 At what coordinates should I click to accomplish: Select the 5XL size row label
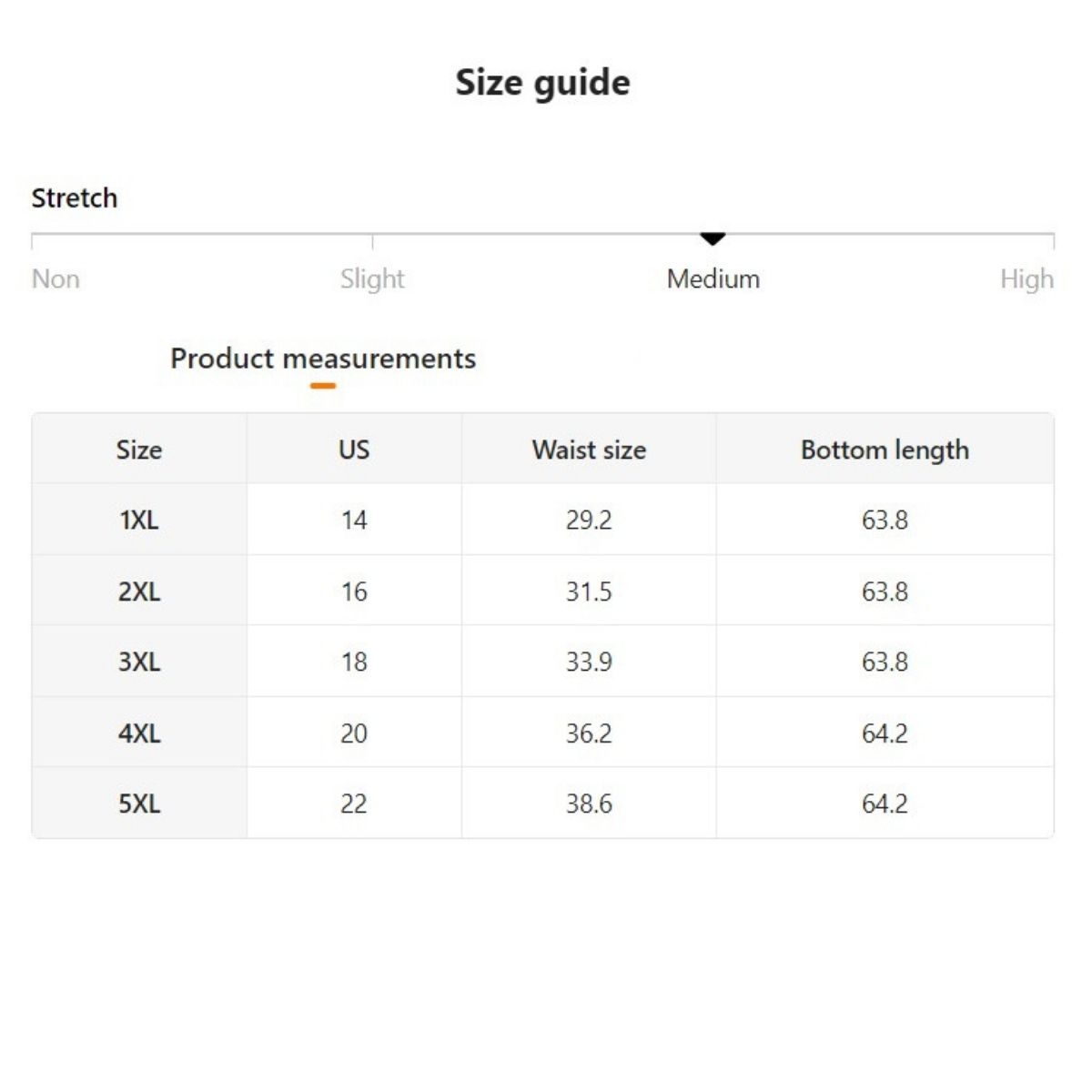pyautogui.click(x=139, y=804)
